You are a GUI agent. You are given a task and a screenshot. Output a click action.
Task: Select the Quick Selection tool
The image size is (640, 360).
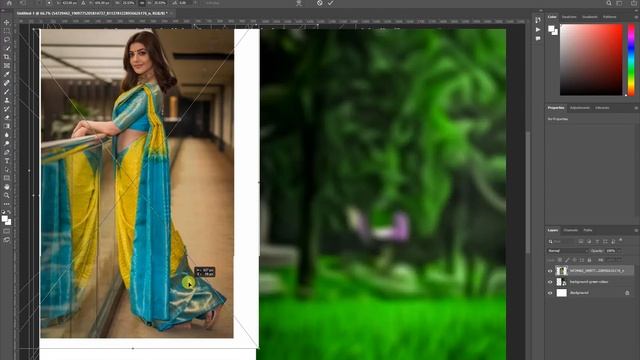coord(7,48)
